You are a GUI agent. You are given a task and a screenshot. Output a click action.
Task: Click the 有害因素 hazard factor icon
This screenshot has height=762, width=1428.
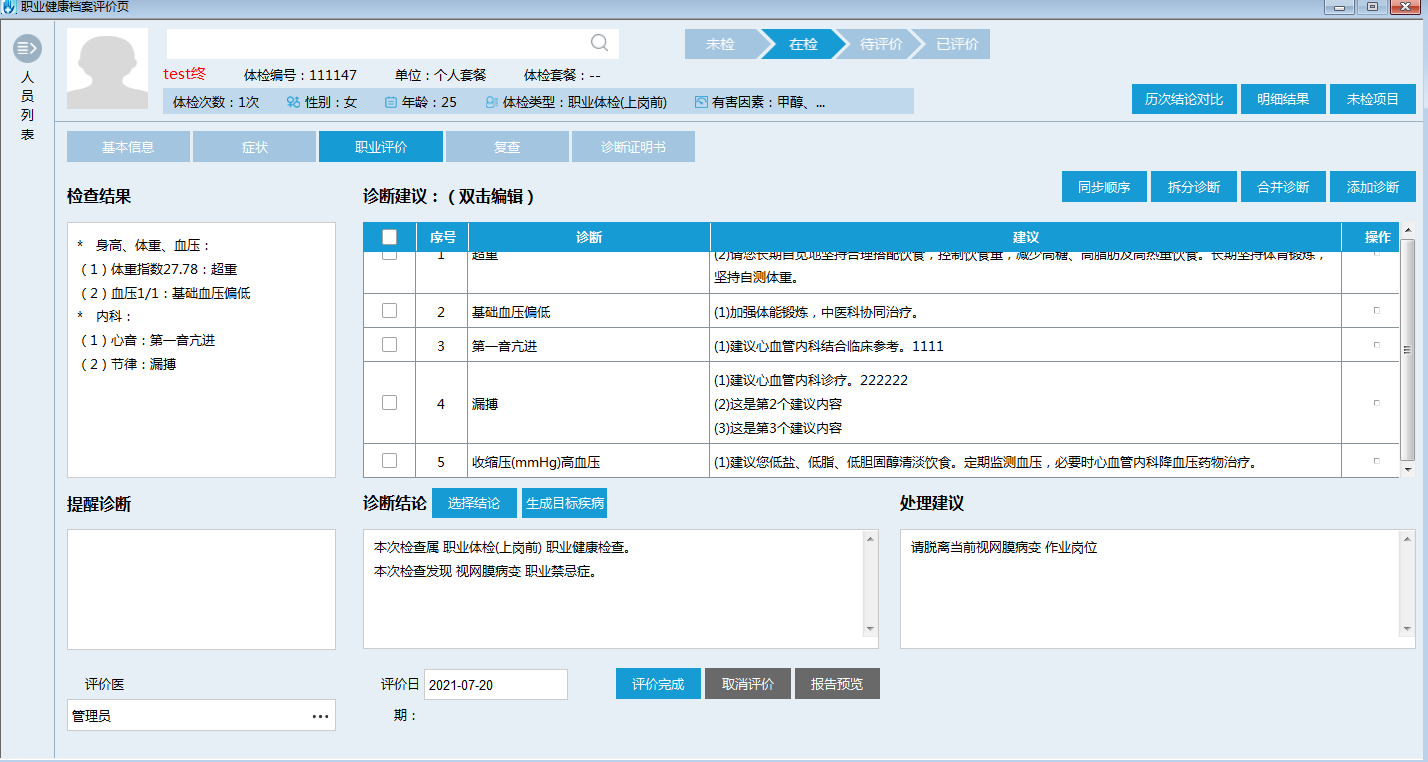click(701, 102)
